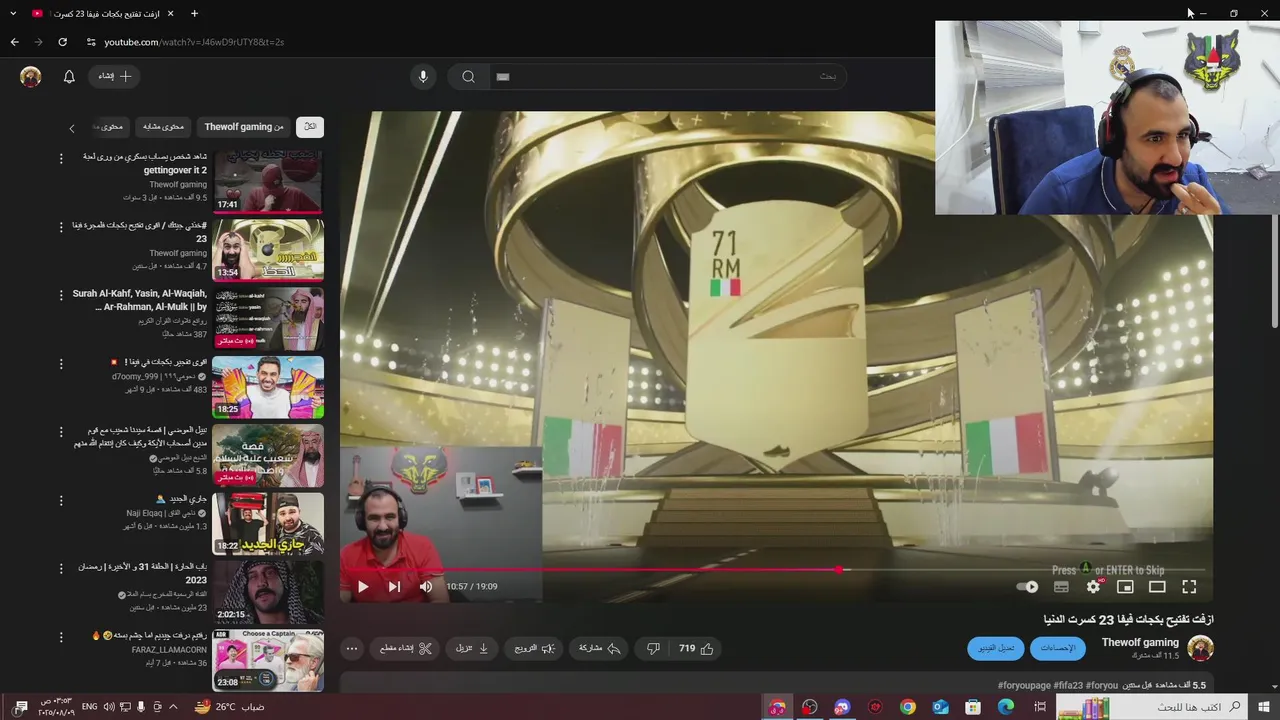Select the 'من Thewolf gaming' filter chip
This screenshot has width=1280, height=720.
(244, 127)
